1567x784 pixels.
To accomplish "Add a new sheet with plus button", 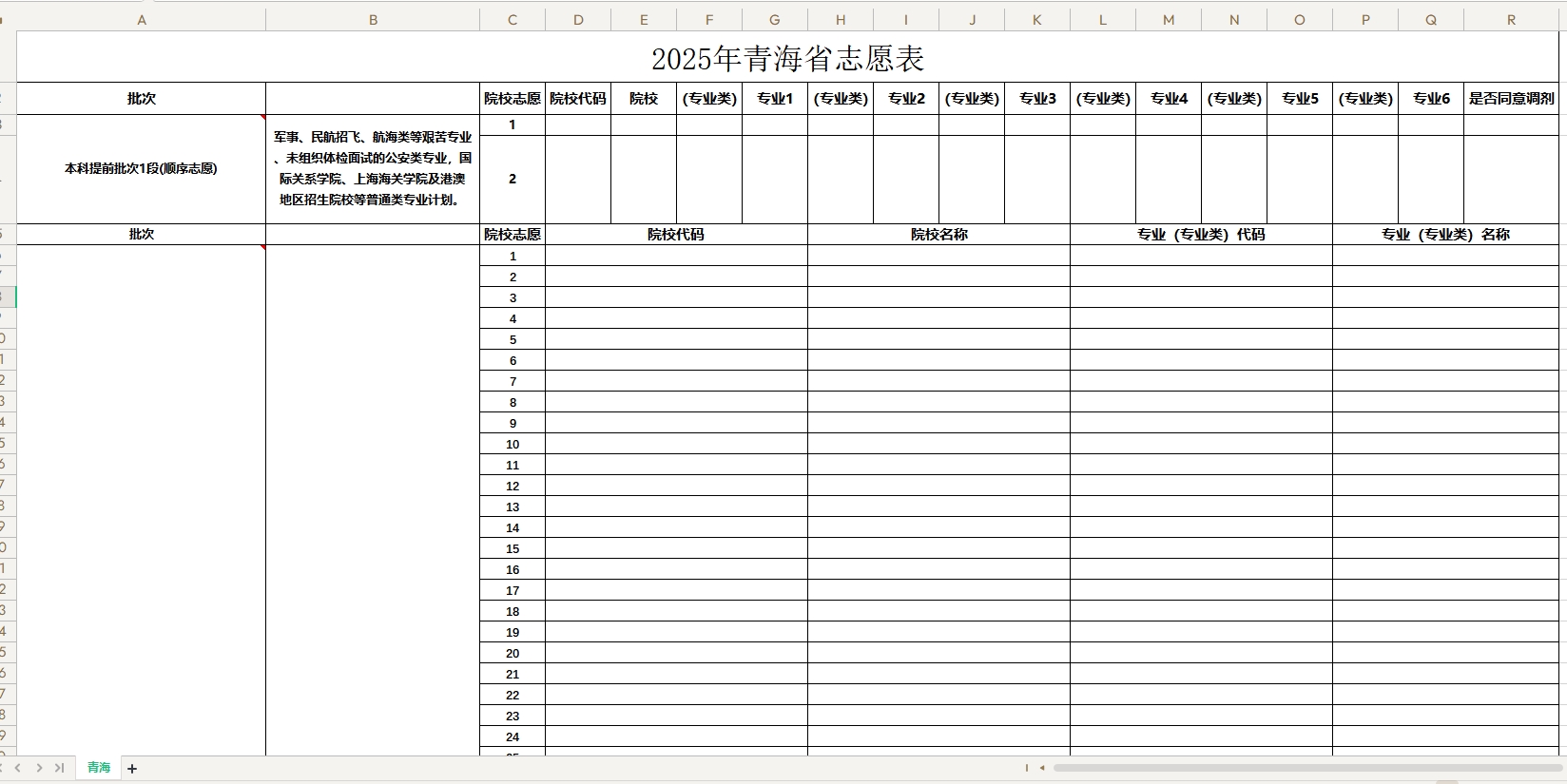I will tap(132, 769).
